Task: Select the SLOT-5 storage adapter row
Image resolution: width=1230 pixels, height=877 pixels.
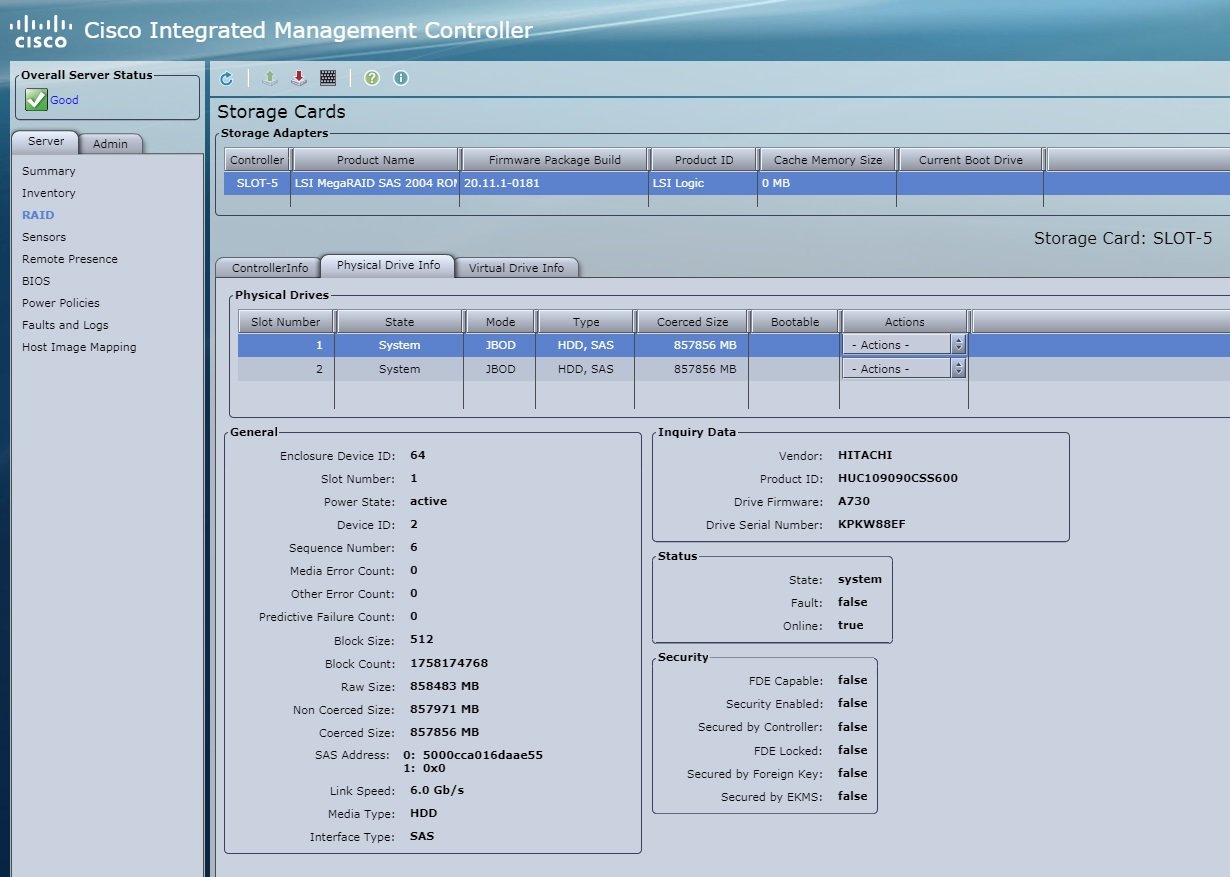Action: coord(500,183)
